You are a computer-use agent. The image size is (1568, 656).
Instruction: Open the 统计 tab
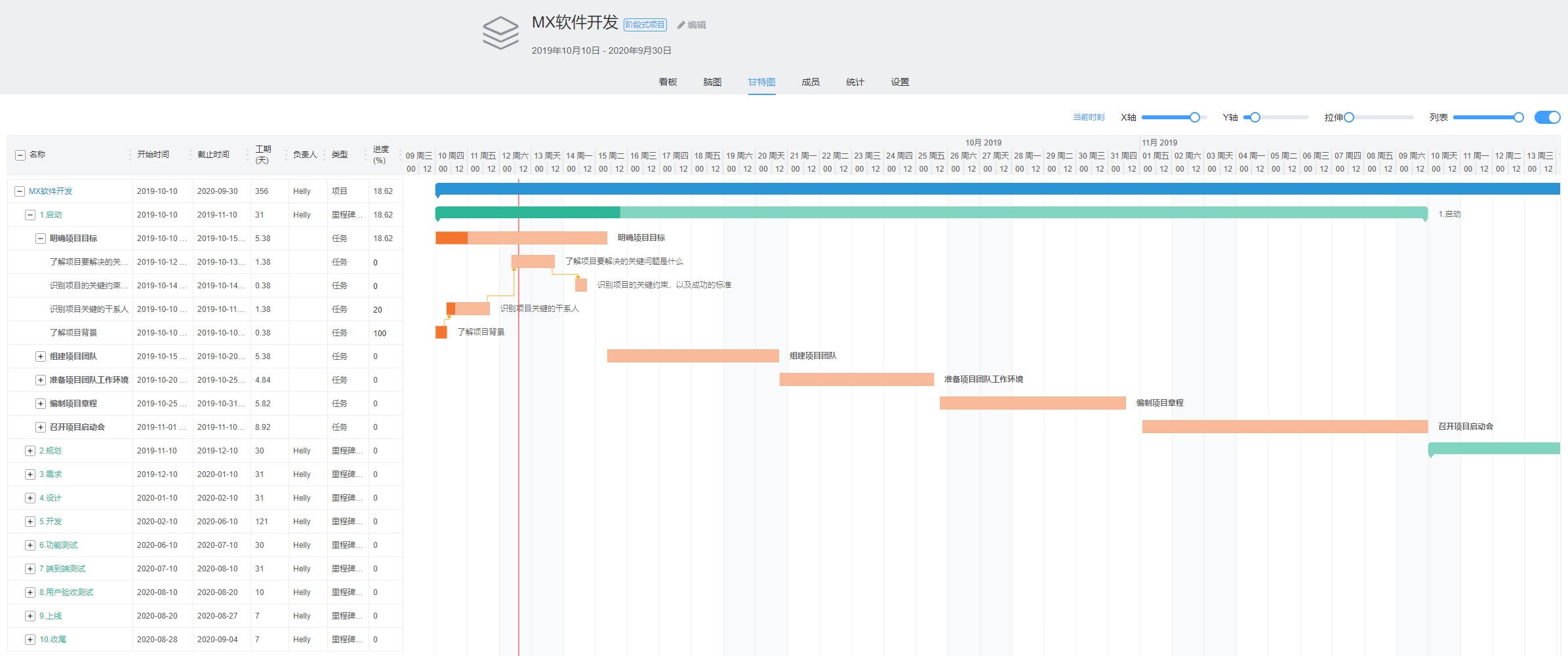(854, 82)
